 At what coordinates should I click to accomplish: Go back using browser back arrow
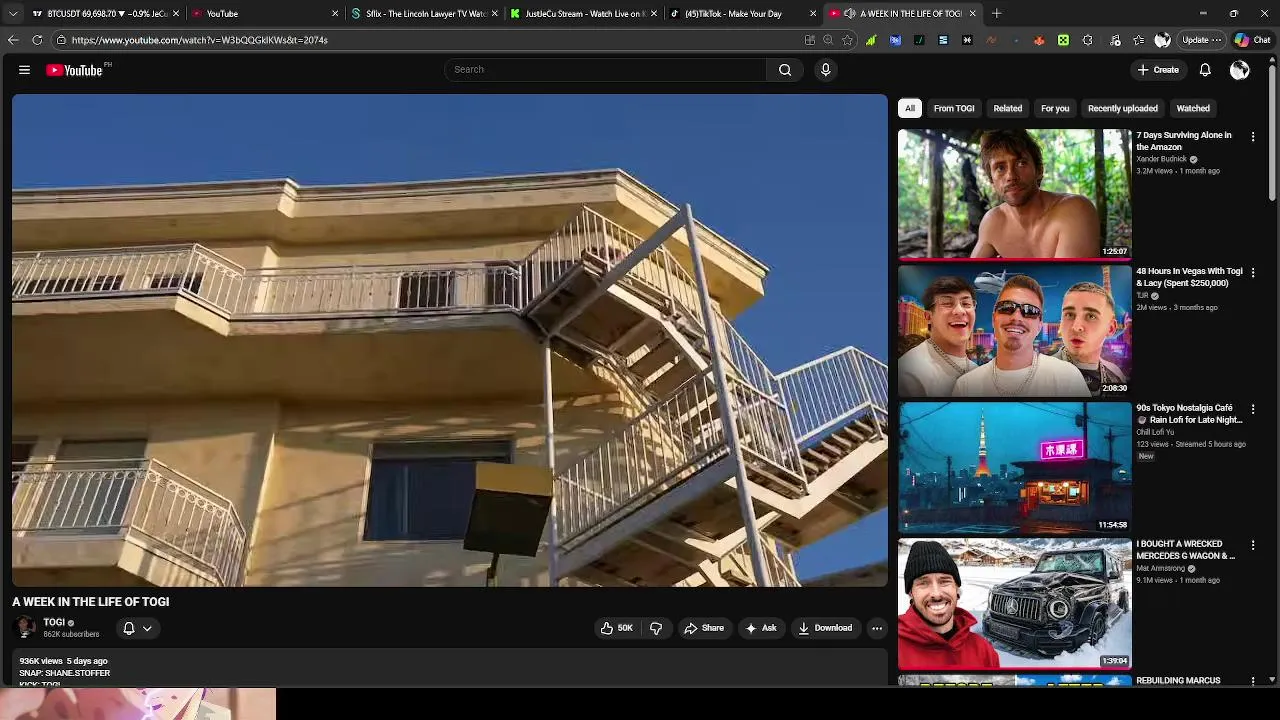pos(13,40)
